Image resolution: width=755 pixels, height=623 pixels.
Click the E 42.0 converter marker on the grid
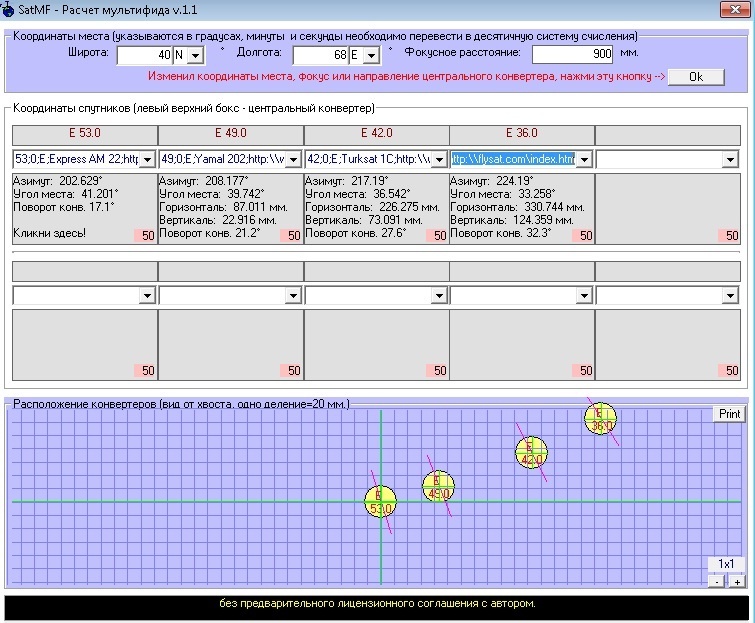coord(531,452)
